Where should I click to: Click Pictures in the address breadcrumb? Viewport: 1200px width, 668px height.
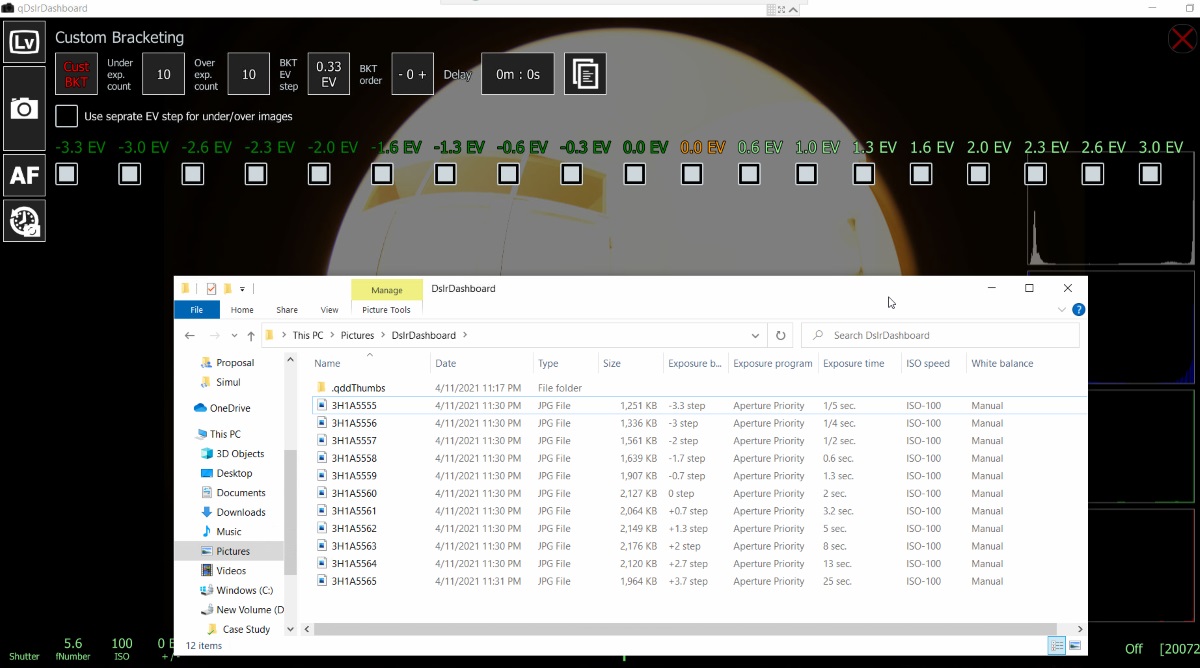tap(357, 335)
